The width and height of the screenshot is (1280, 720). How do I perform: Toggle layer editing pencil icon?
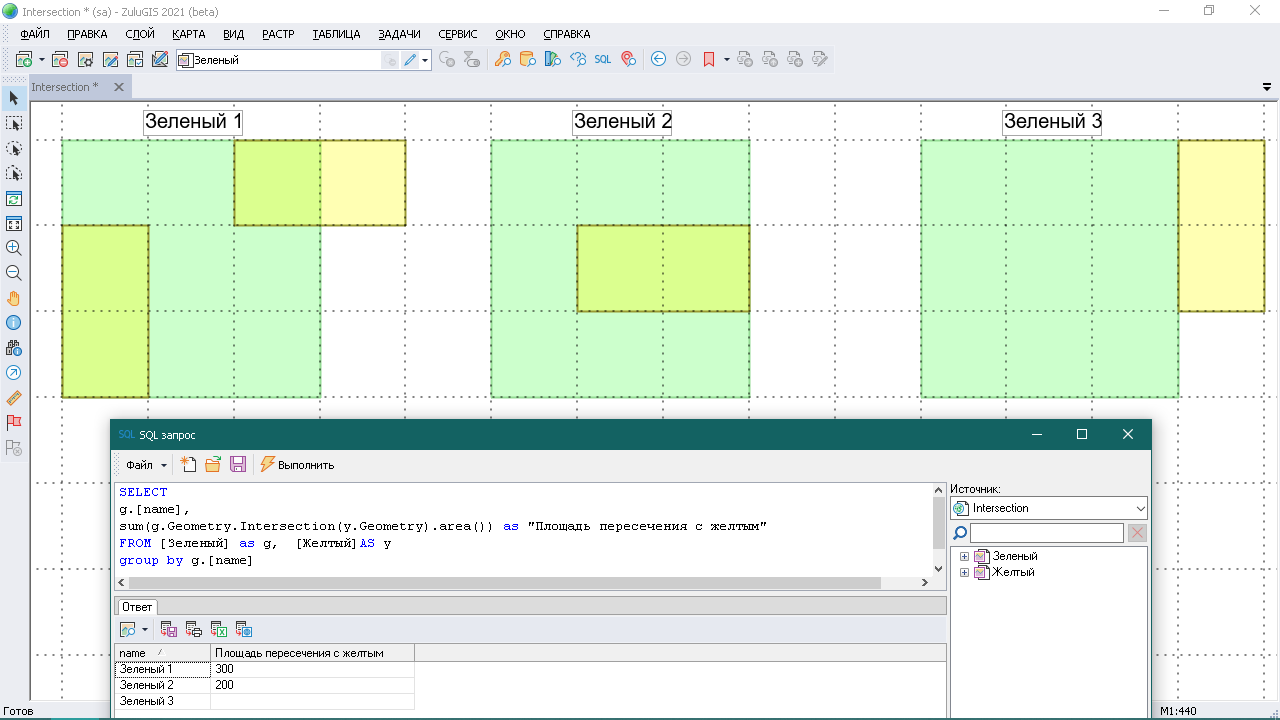click(x=410, y=60)
